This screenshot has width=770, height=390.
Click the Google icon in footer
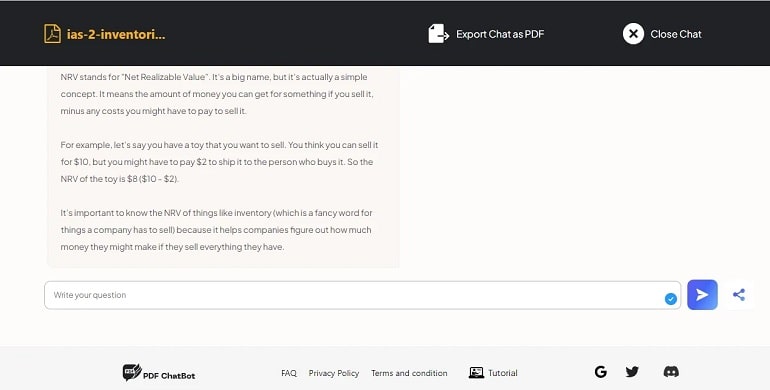(600, 372)
